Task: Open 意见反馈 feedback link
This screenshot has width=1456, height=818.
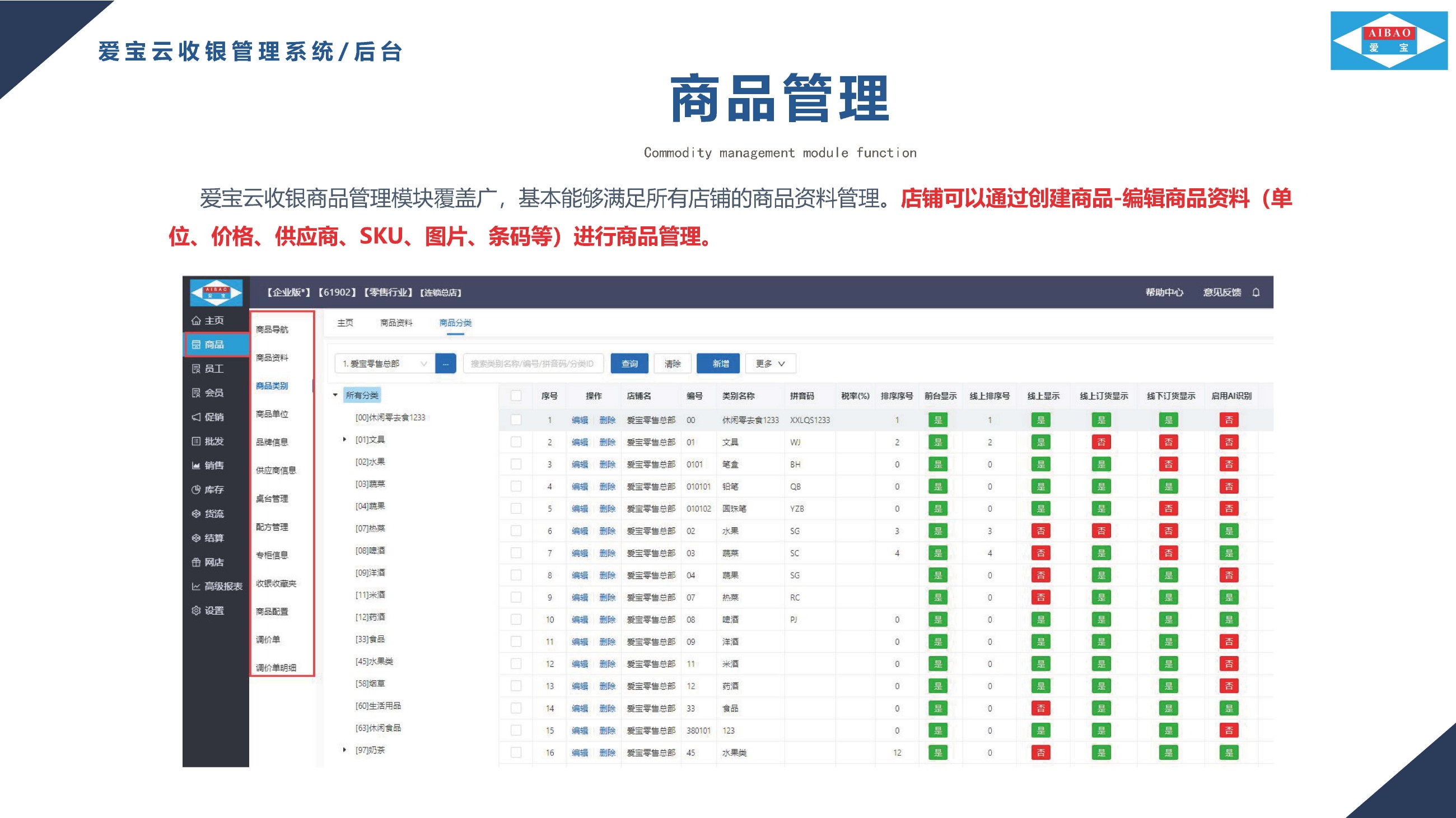Action: click(x=1222, y=292)
